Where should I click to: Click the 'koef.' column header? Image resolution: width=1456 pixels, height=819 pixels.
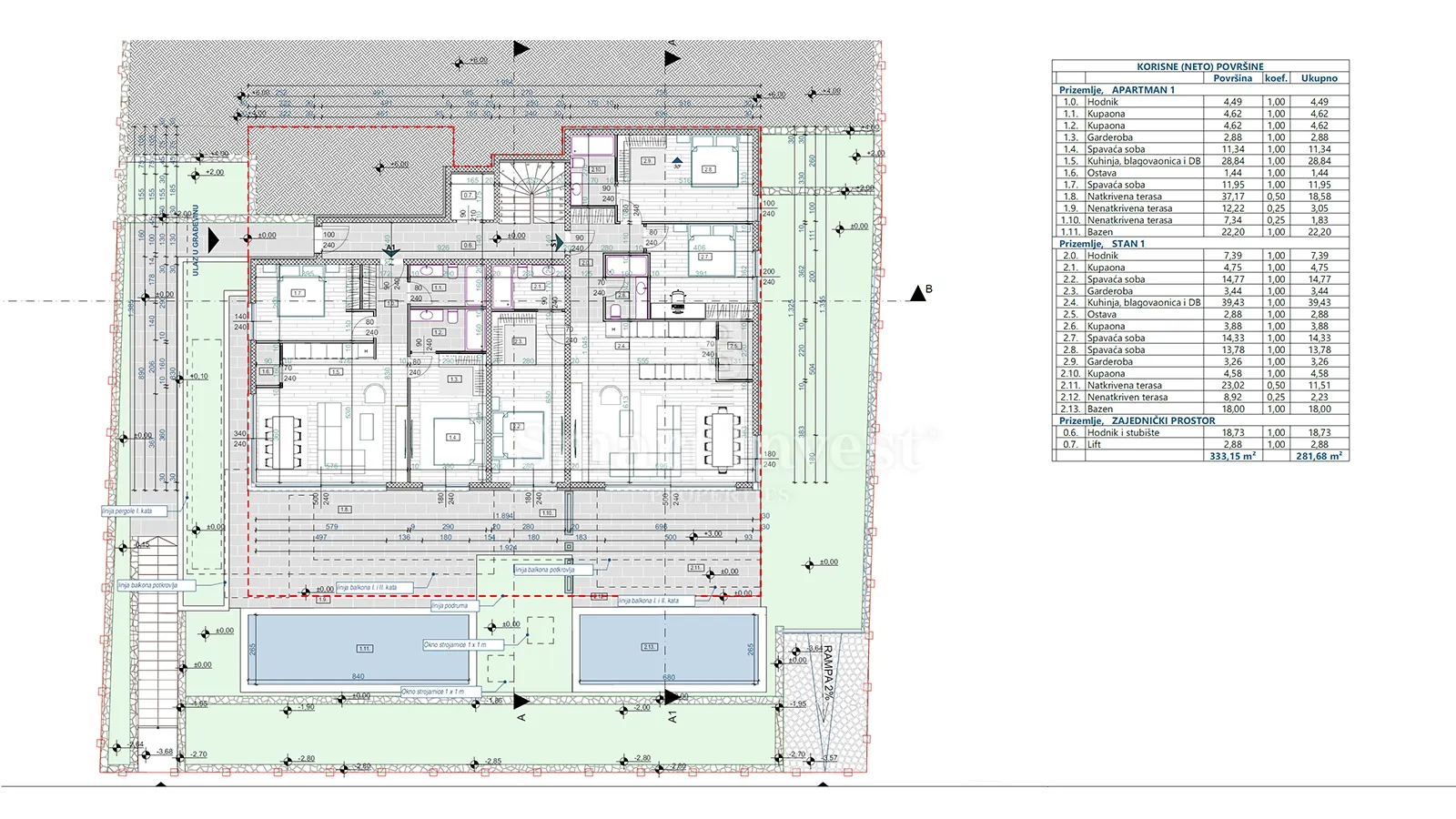click(1276, 78)
